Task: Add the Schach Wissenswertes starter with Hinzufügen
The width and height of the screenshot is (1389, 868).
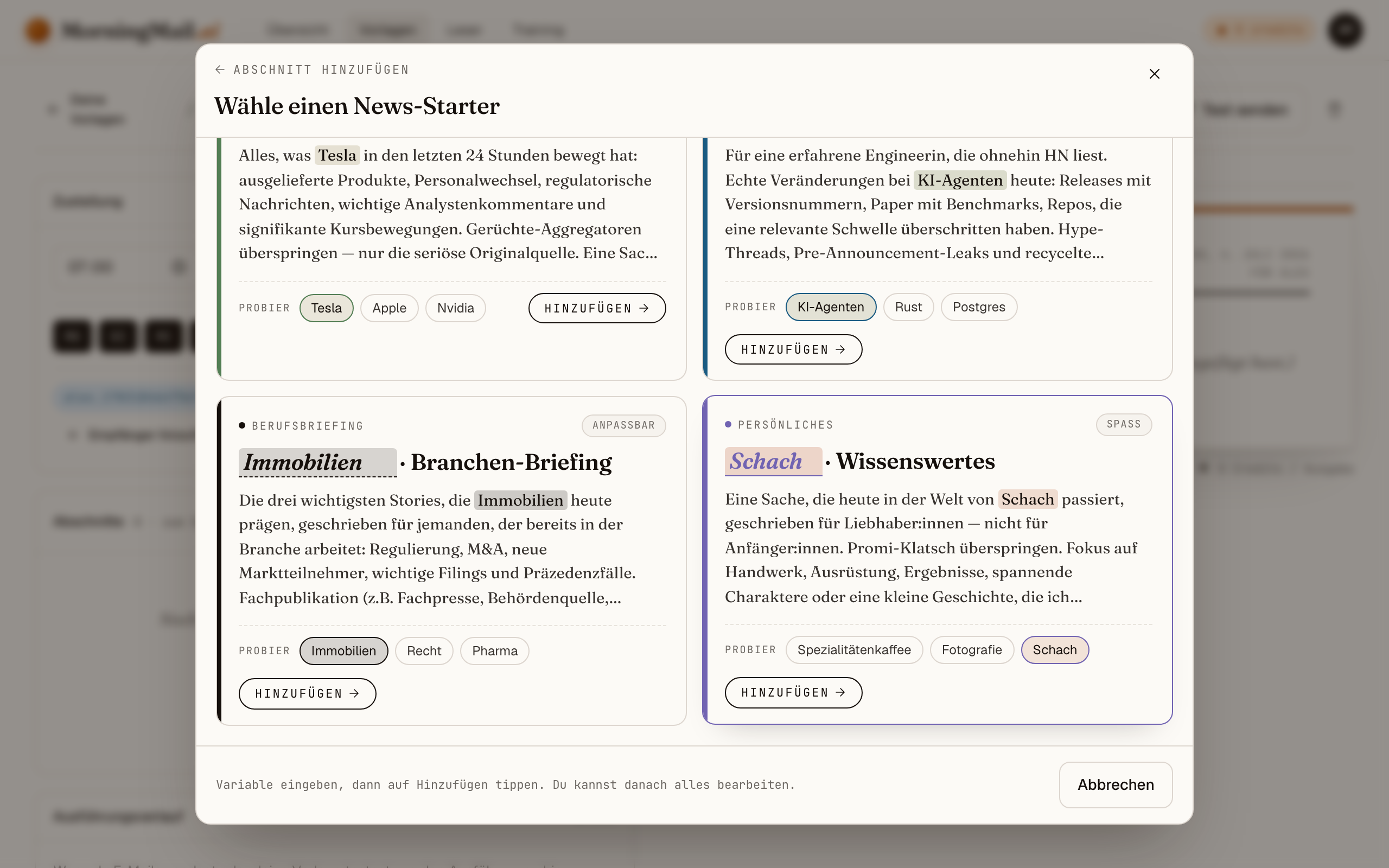Action: tap(793, 692)
